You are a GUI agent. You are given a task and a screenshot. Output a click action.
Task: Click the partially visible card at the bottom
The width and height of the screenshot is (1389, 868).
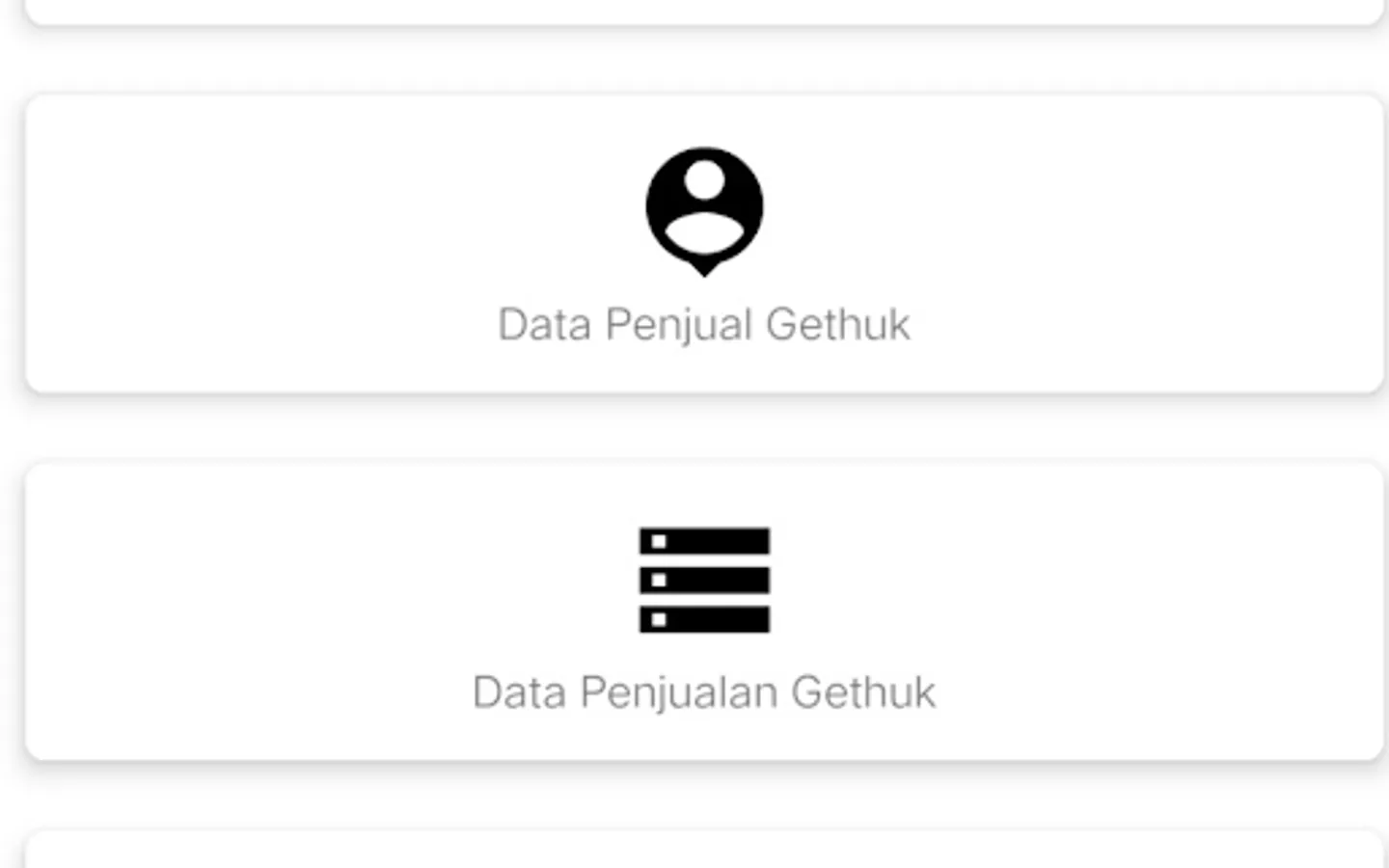point(704,849)
